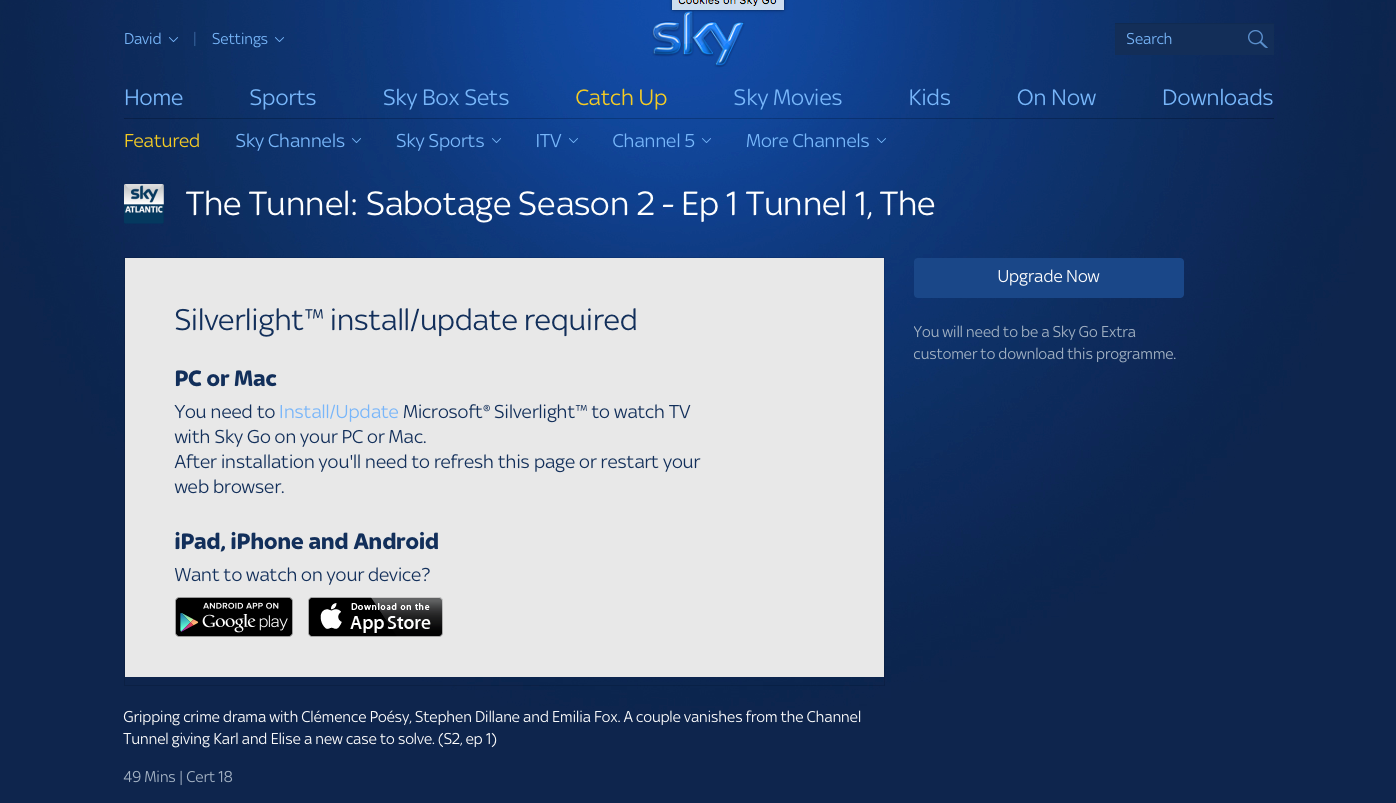Open the More Channels dropdown

[x=816, y=141]
